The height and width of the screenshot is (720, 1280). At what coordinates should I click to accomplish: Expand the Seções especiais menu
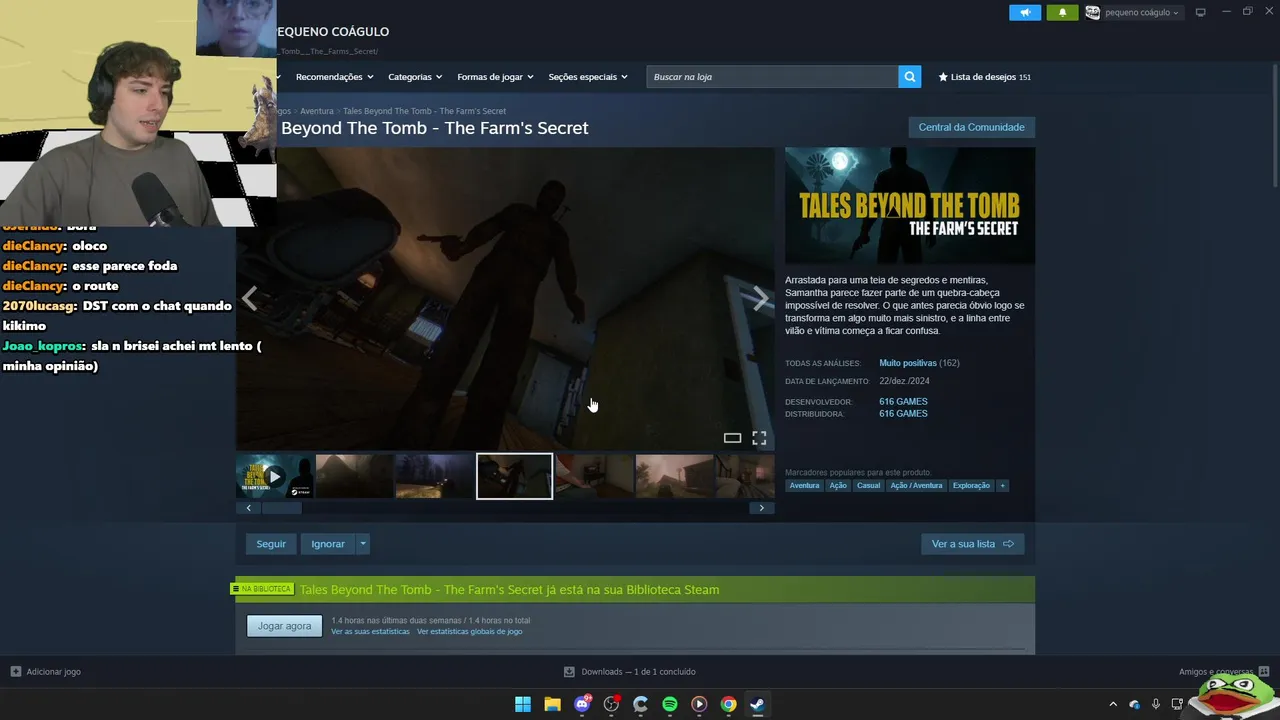click(x=588, y=77)
